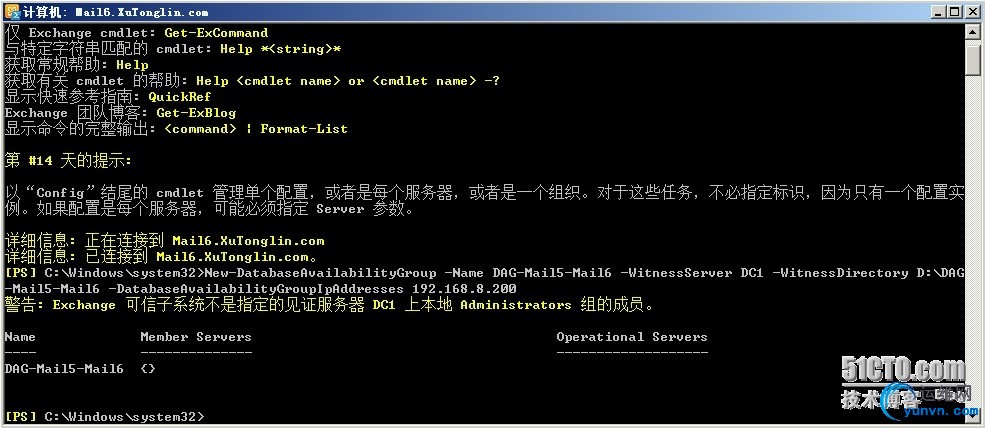The height and width of the screenshot is (428, 985).
Task: Click the Member Servers column header
Action: click(x=196, y=337)
